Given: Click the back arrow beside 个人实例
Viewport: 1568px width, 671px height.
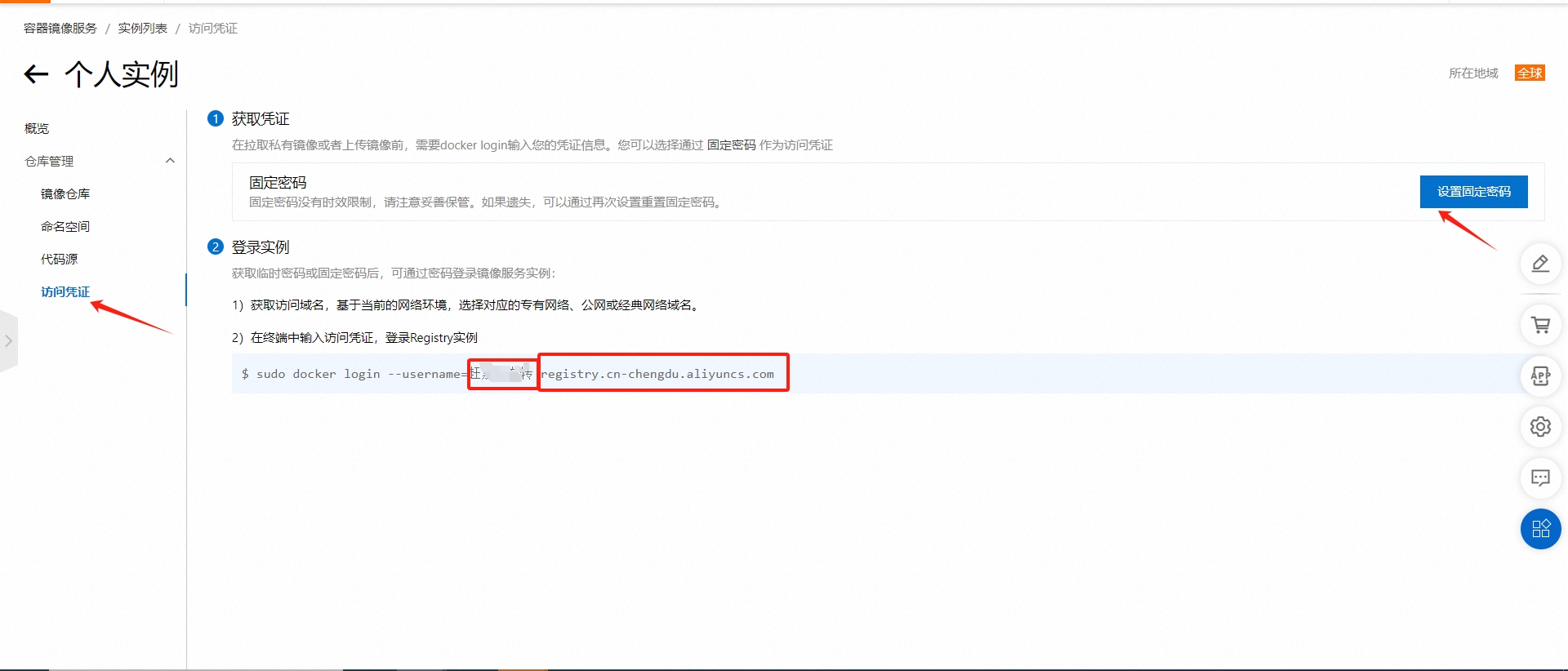Looking at the screenshot, I should pyautogui.click(x=36, y=74).
